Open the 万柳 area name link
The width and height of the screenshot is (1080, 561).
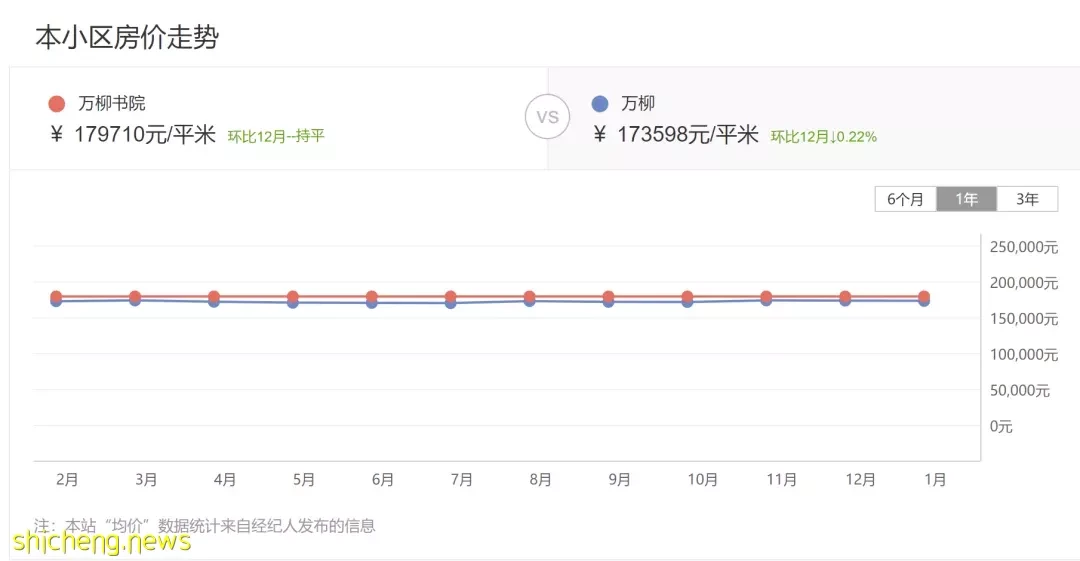pos(638,103)
